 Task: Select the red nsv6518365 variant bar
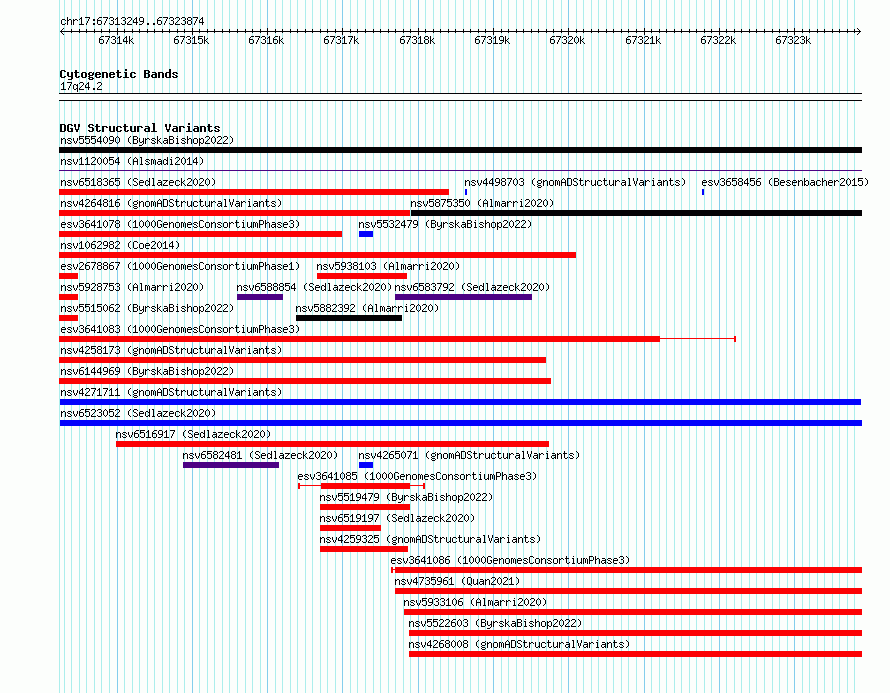(254, 192)
